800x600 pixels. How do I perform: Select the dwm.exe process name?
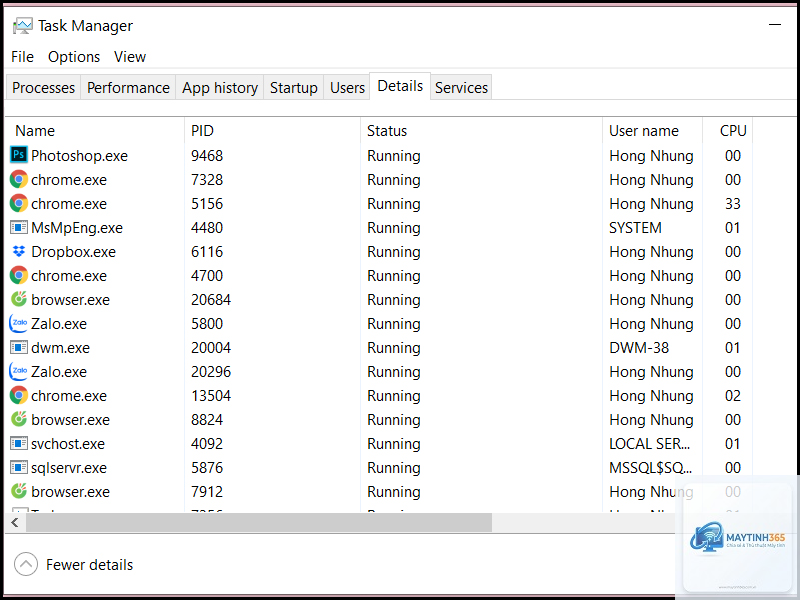click(x=60, y=347)
